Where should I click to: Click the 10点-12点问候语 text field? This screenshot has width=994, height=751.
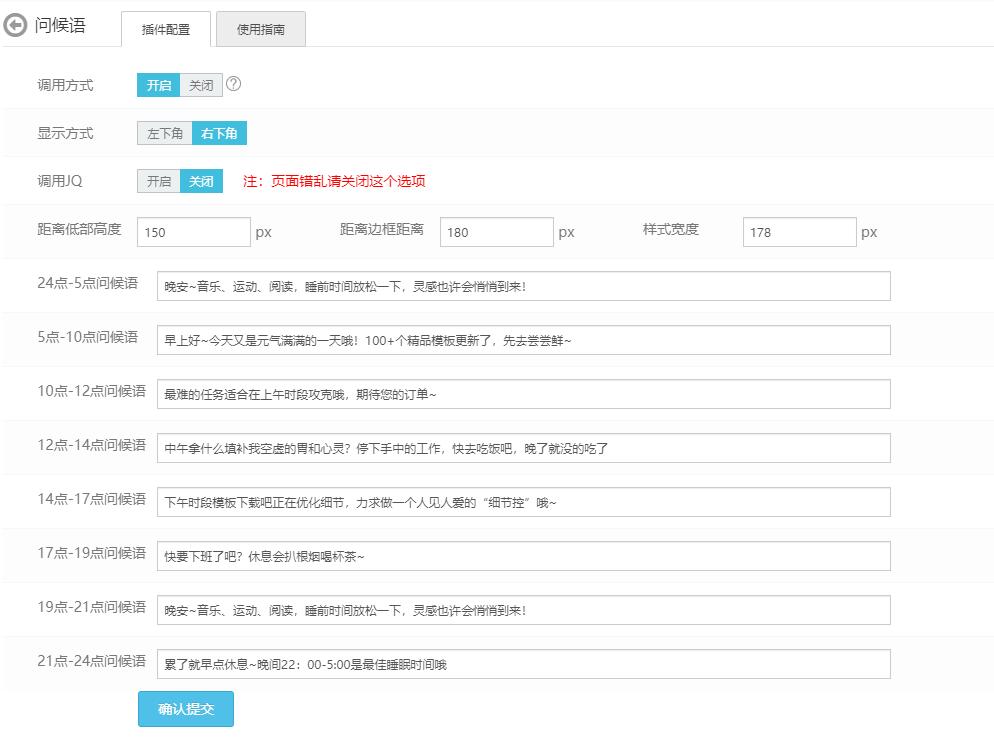523,394
